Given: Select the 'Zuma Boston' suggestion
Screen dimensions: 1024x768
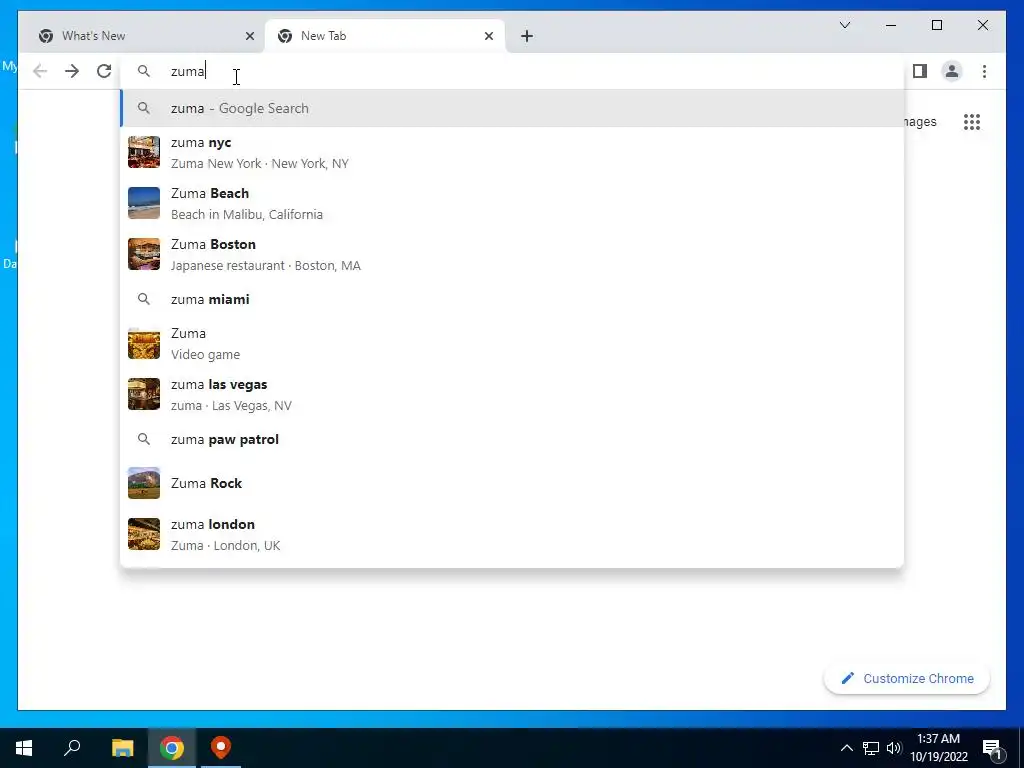Looking at the screenshot, I should point(512,254).
